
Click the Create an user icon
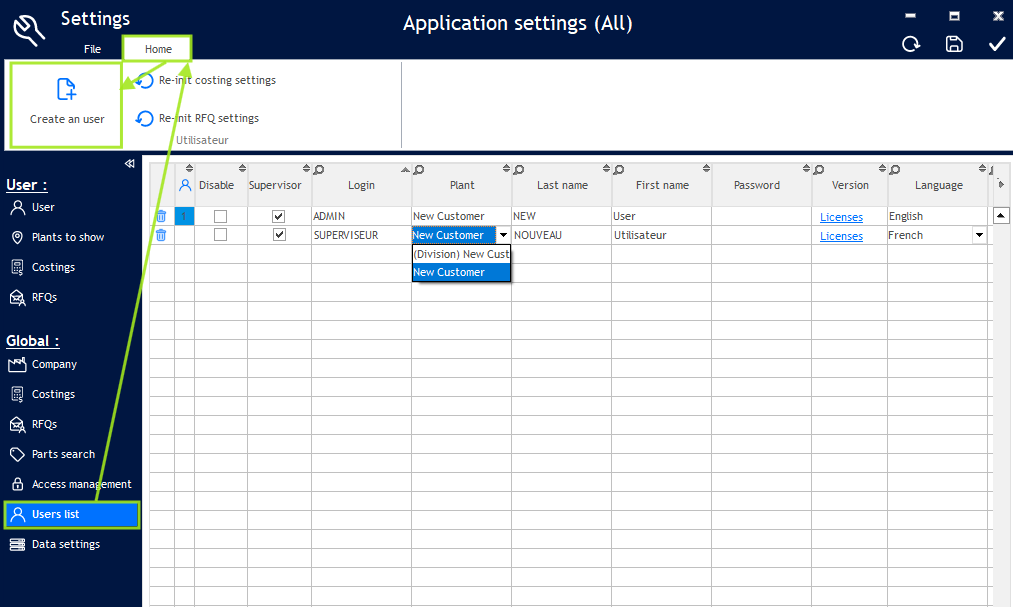click(67, 90)
